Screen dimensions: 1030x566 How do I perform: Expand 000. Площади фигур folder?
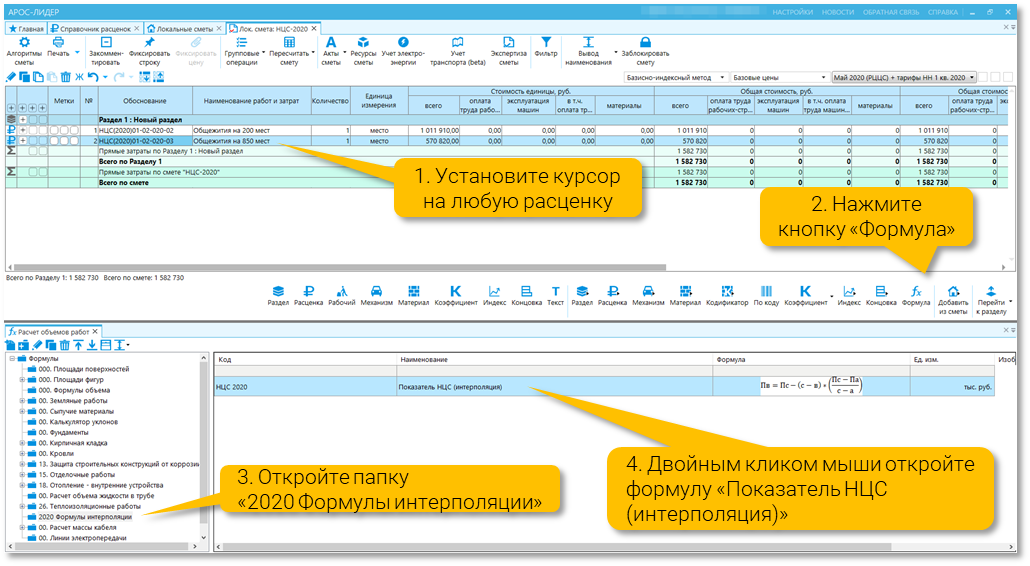point(22,380)
